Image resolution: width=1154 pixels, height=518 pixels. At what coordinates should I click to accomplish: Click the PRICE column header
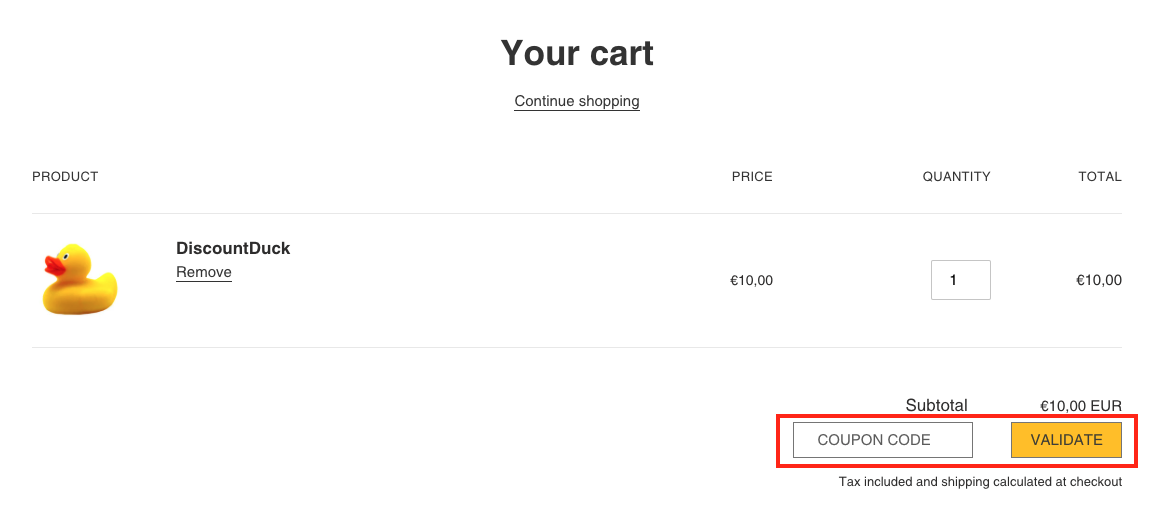[752, 177]
